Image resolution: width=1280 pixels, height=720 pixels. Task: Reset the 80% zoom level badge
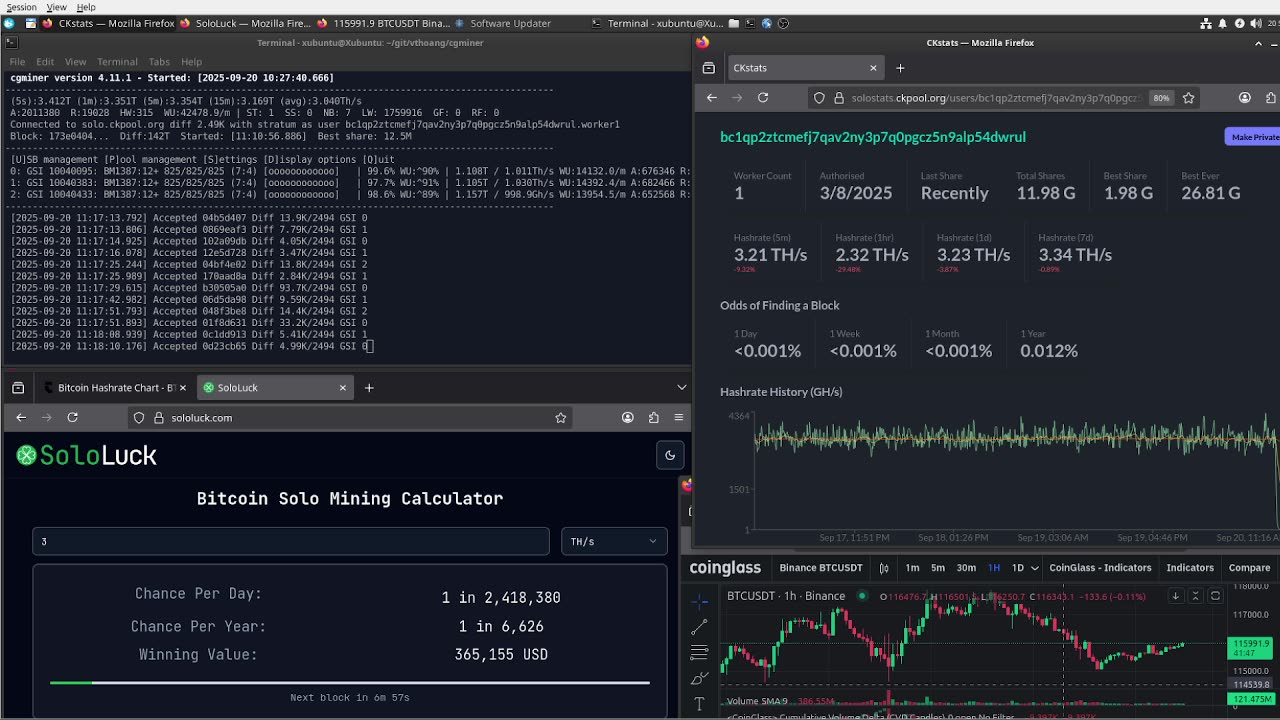click(x=1161, y=98)
